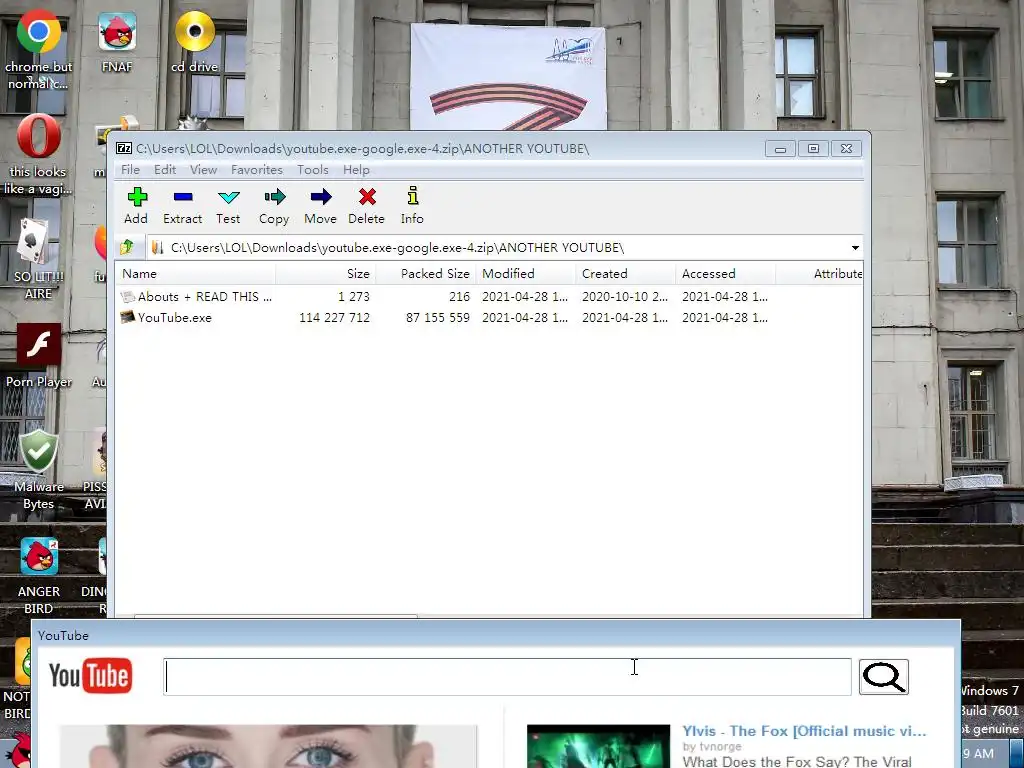Click the Extract toolbar icon
The height and width of the screenshot is (768, 1024).
[183, 197]
